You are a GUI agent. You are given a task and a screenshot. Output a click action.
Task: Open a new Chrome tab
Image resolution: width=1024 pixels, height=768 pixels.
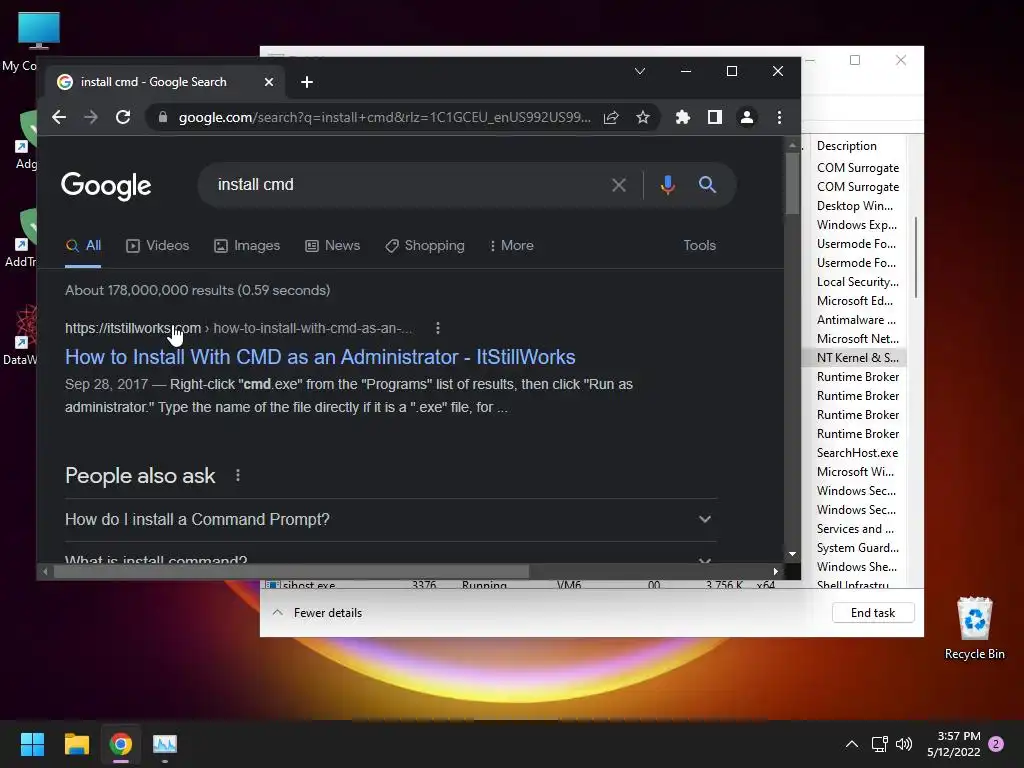pyautogui.click(x=307, y=82)
